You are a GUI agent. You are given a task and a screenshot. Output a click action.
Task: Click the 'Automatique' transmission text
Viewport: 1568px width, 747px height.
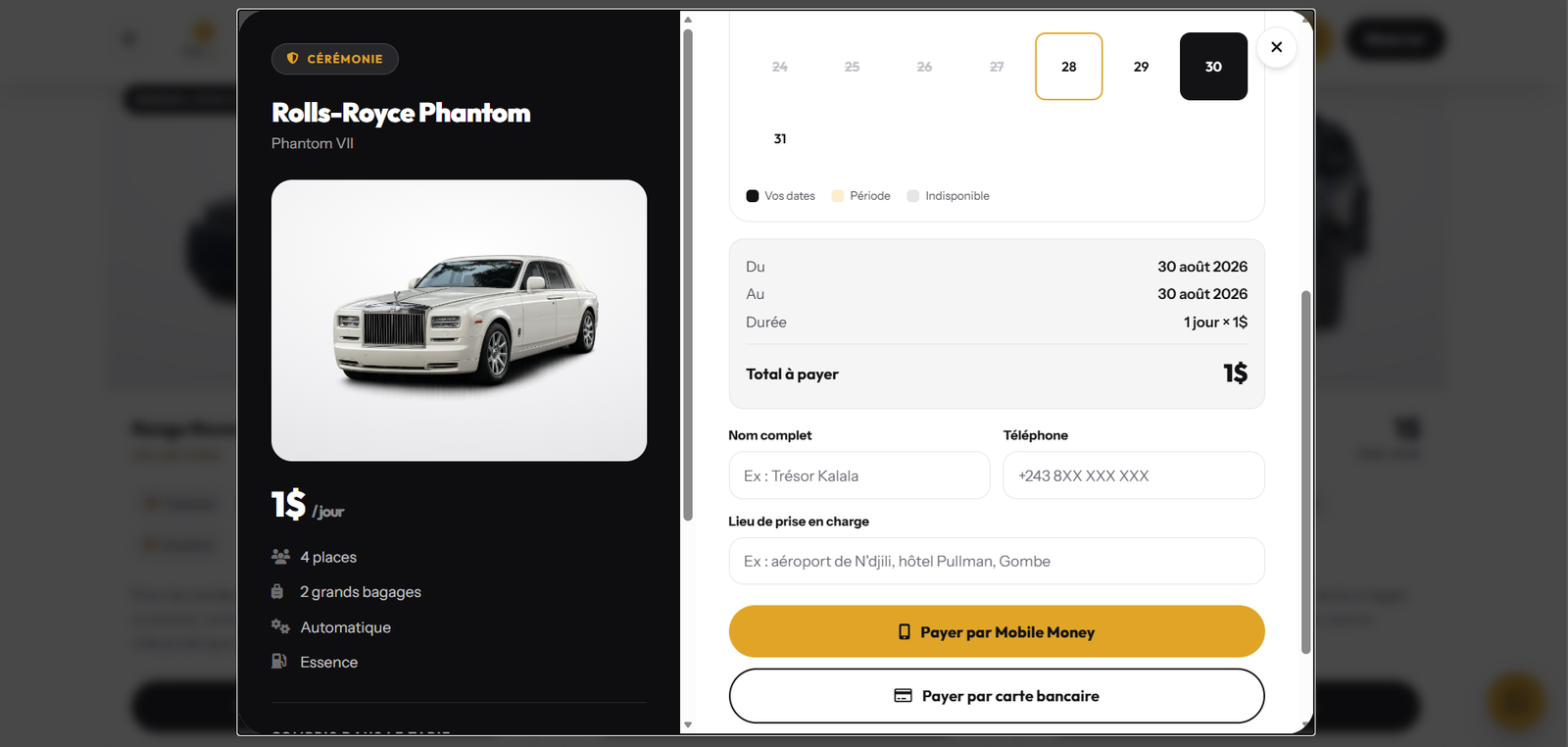pos(345,627)
